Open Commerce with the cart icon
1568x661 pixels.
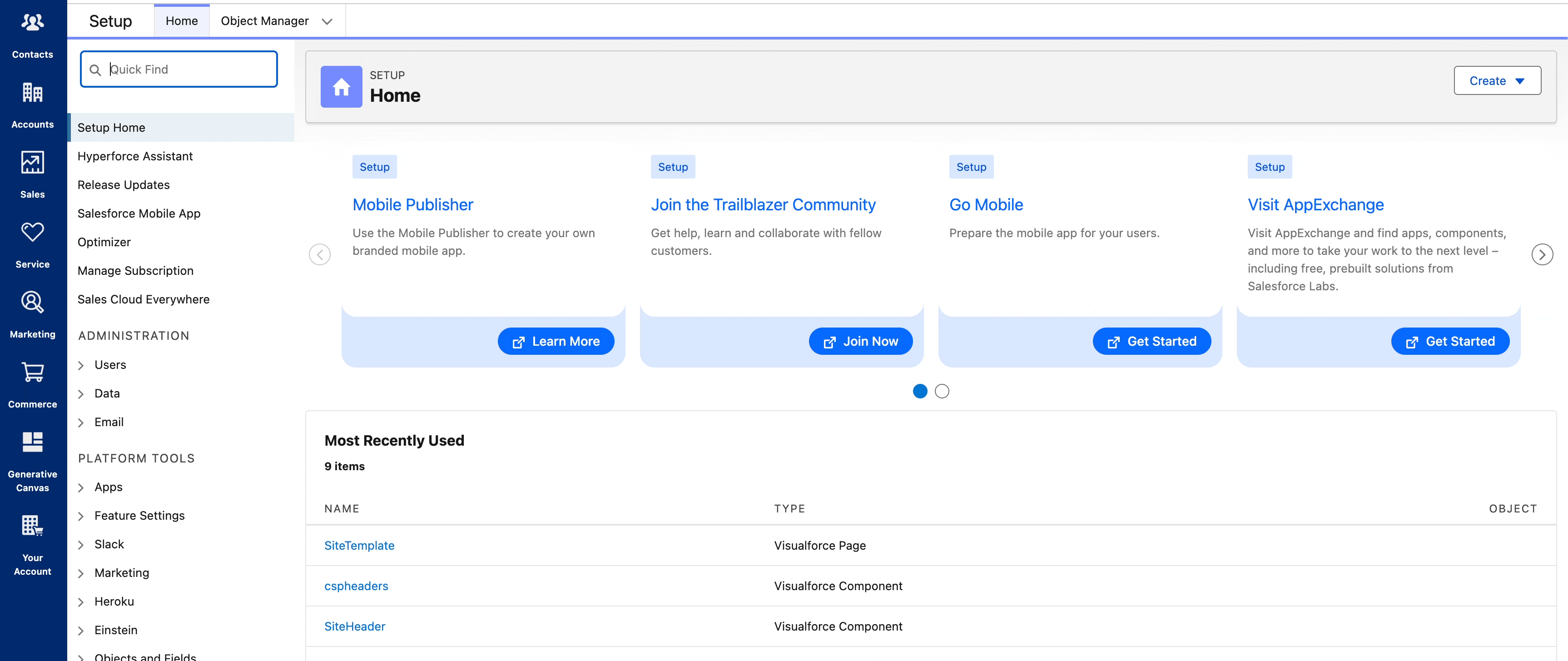(32, 372)
